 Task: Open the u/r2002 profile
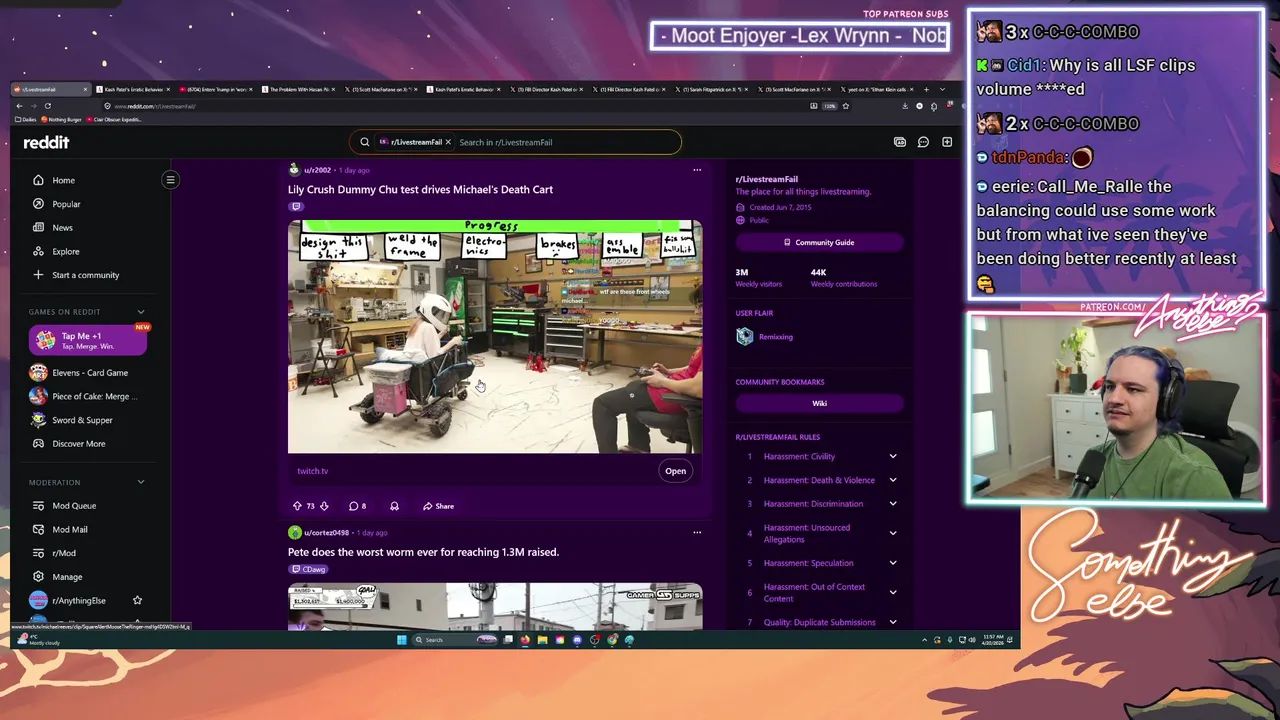coord(317,170)
